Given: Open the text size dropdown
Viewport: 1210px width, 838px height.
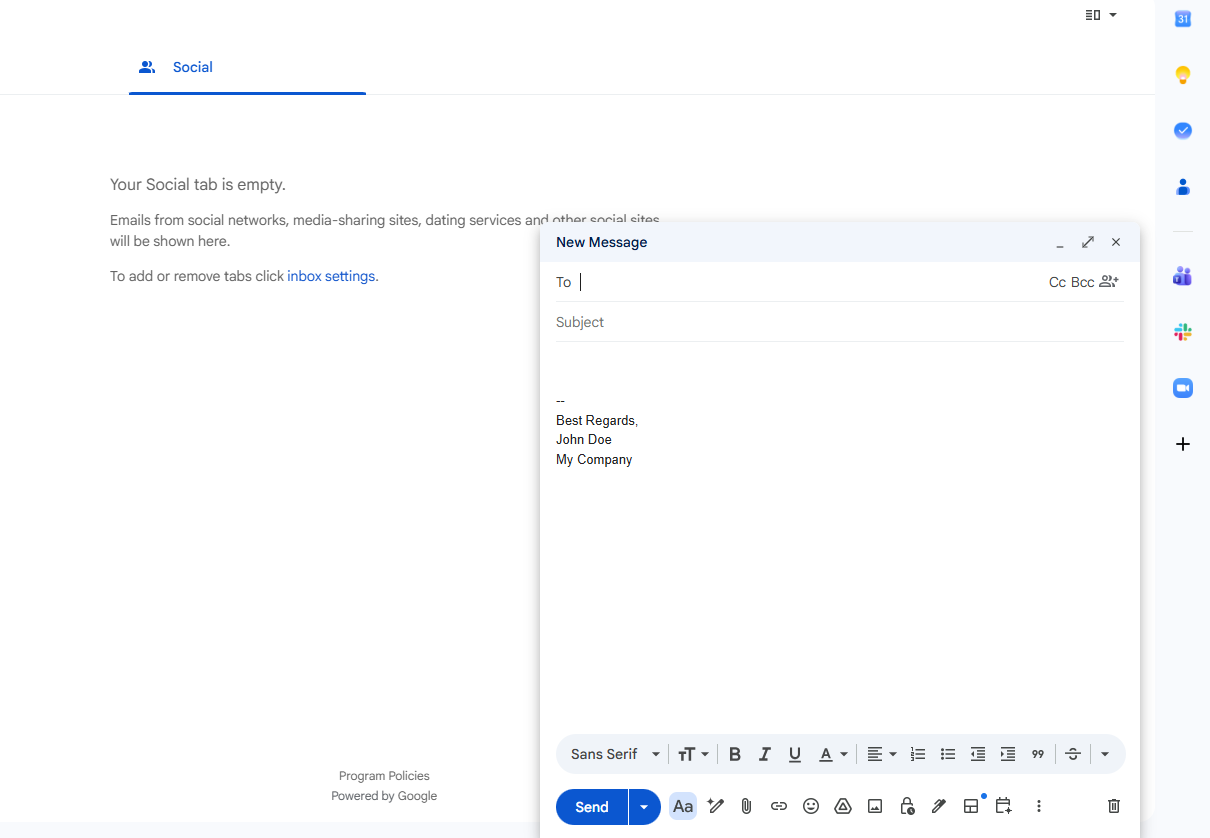Looking at the screenshot, I should [x=693, y=754].
